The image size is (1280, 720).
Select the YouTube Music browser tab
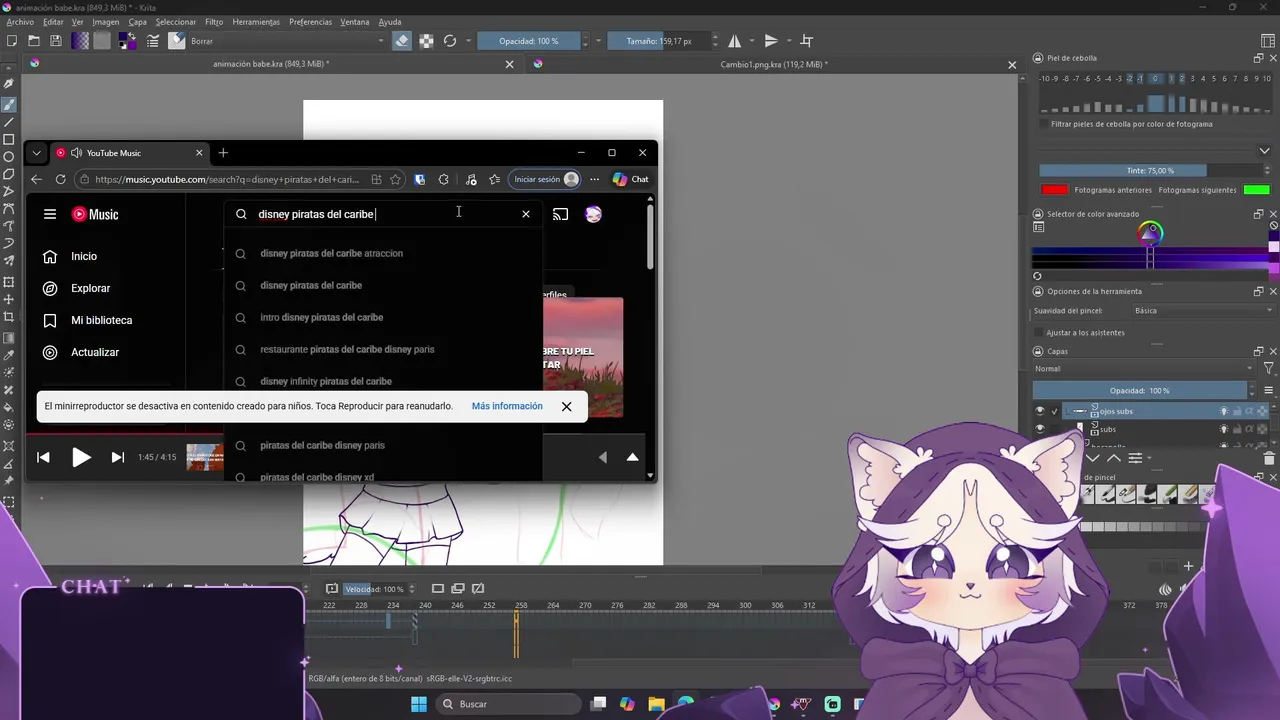[x=129, y=153]
